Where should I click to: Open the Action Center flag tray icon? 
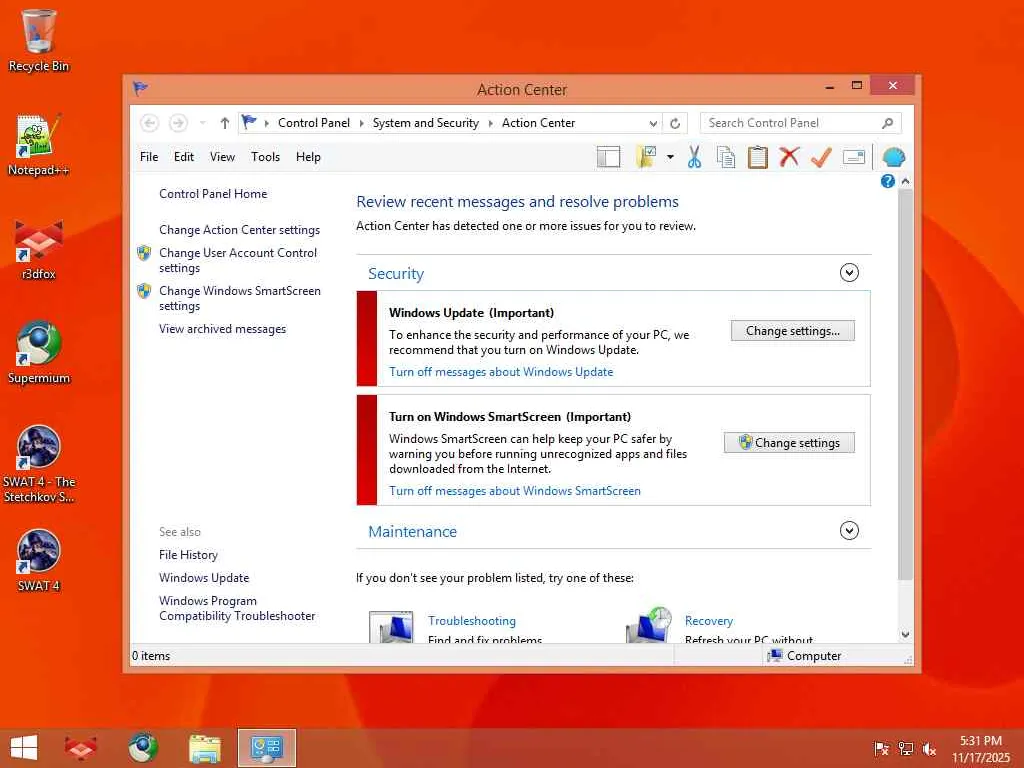(881, 748)
